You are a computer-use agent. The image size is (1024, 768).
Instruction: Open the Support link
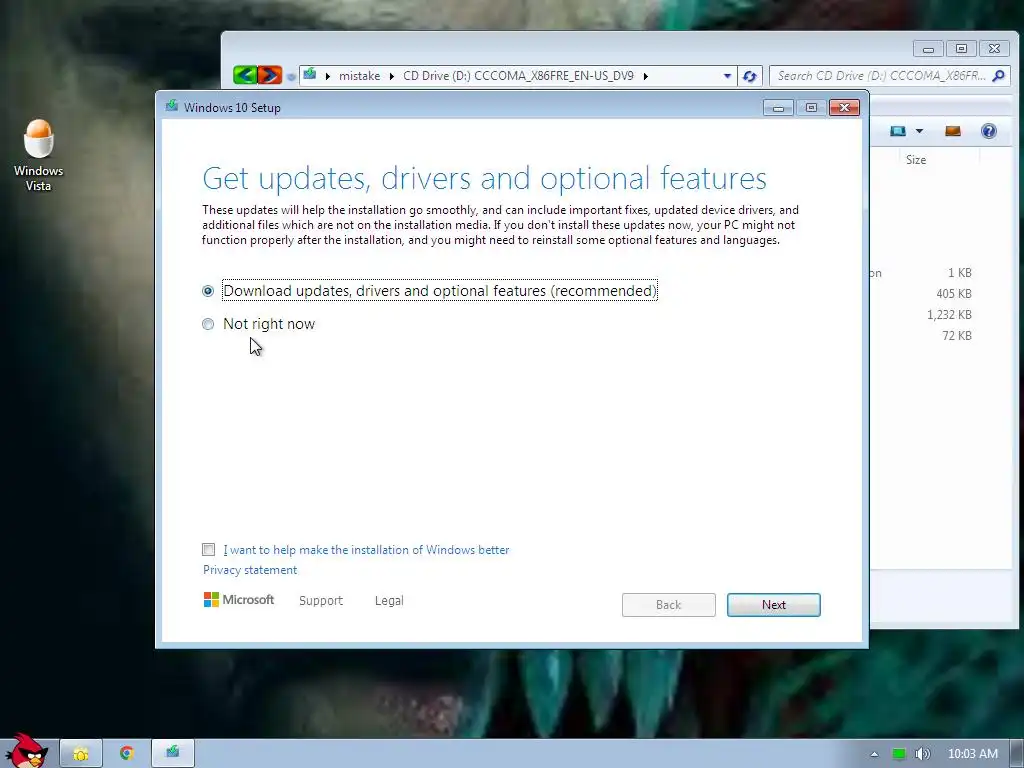[x=321, y=601]
